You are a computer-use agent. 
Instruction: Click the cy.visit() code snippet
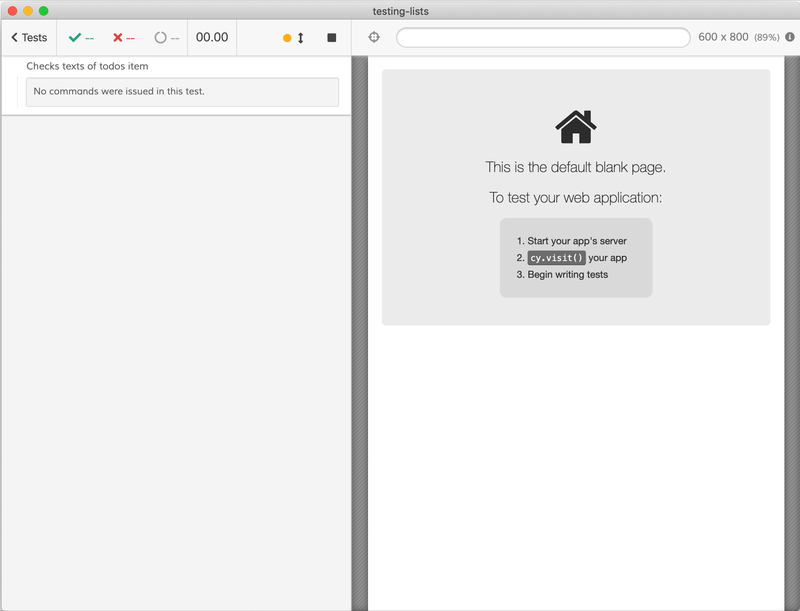556,258
